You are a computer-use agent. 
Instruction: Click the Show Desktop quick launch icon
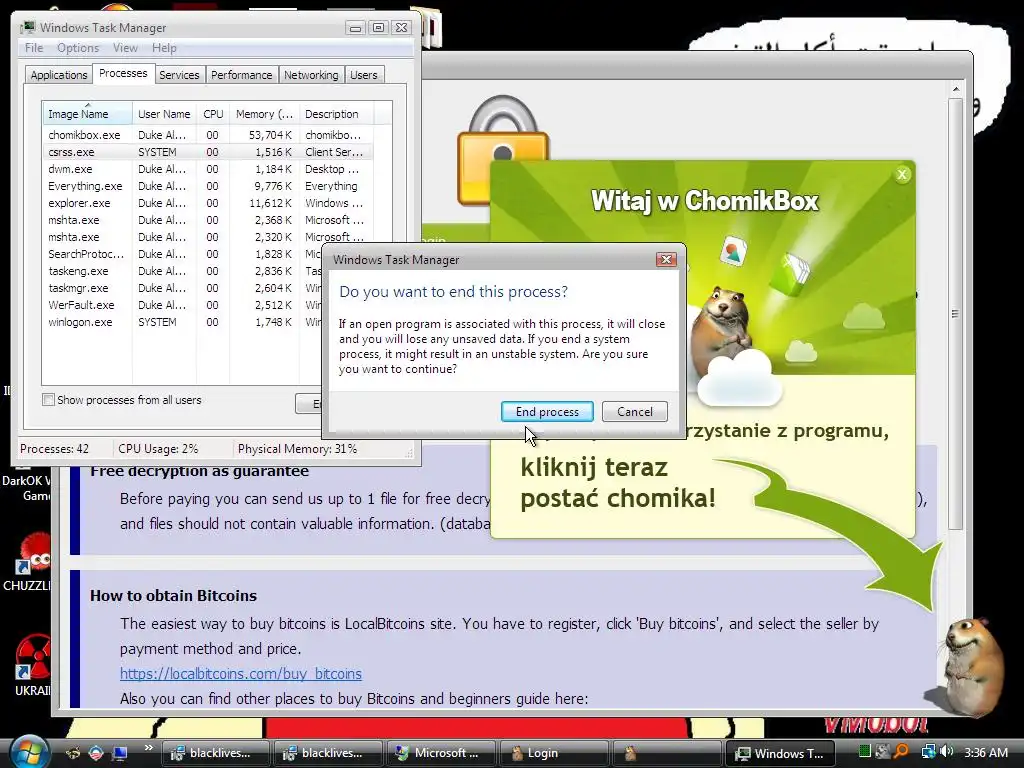coord(119,753)
